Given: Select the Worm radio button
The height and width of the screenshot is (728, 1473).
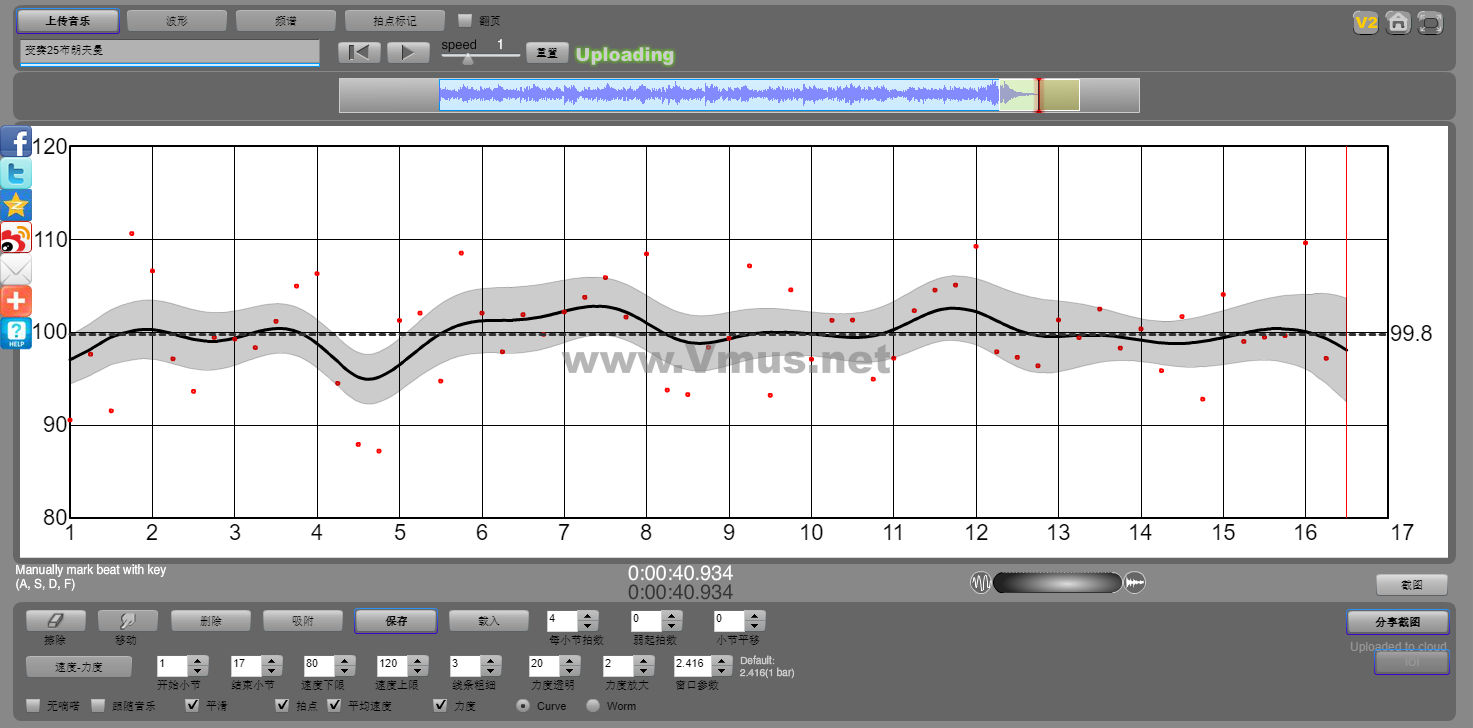Looking at the screenshot, I should (x=593, y=705).
